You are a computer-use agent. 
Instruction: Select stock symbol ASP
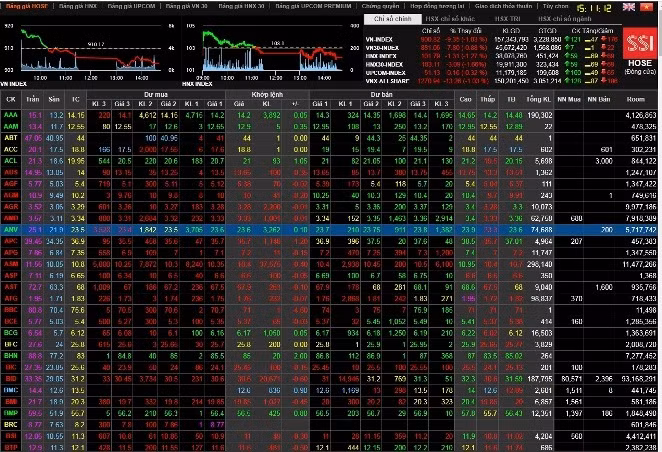[x=11, y=276]
